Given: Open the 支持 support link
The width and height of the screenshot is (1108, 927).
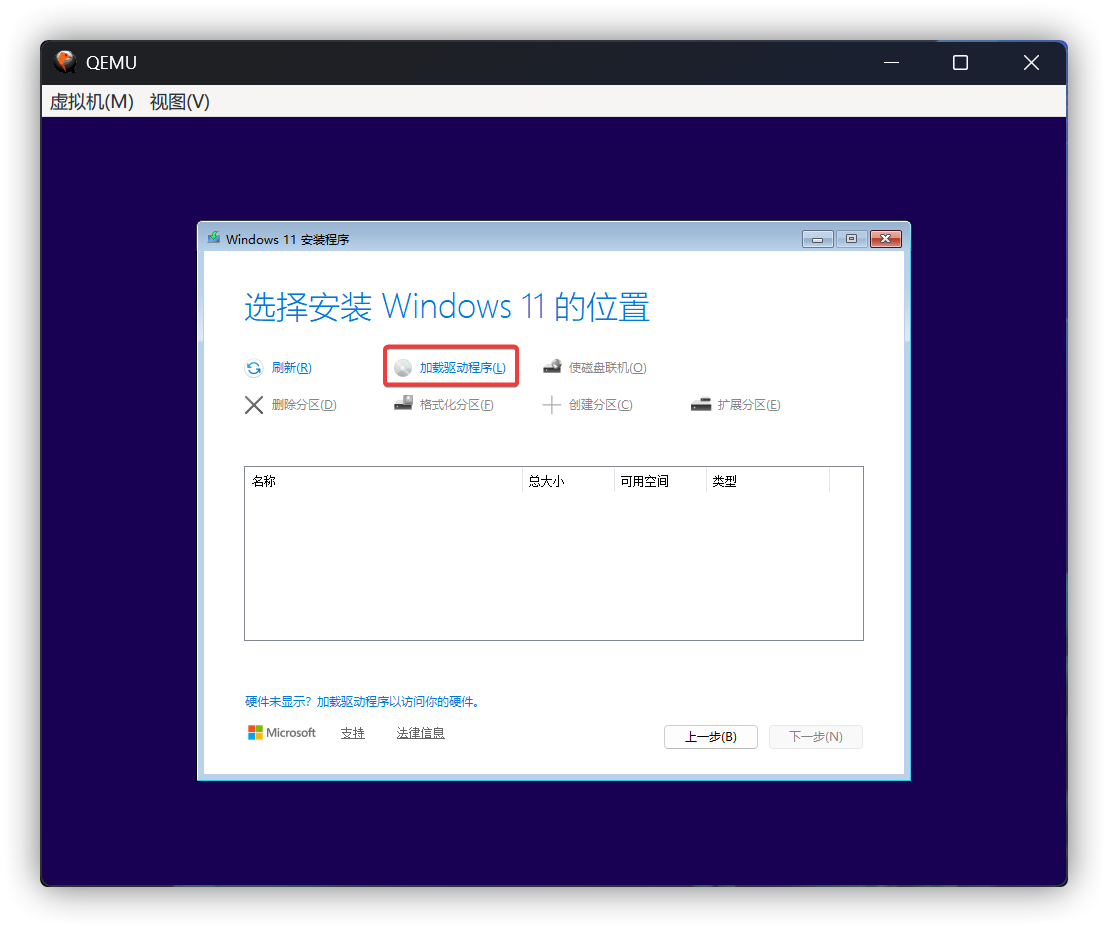Looking at the screenshot, I should coord(352,732).
